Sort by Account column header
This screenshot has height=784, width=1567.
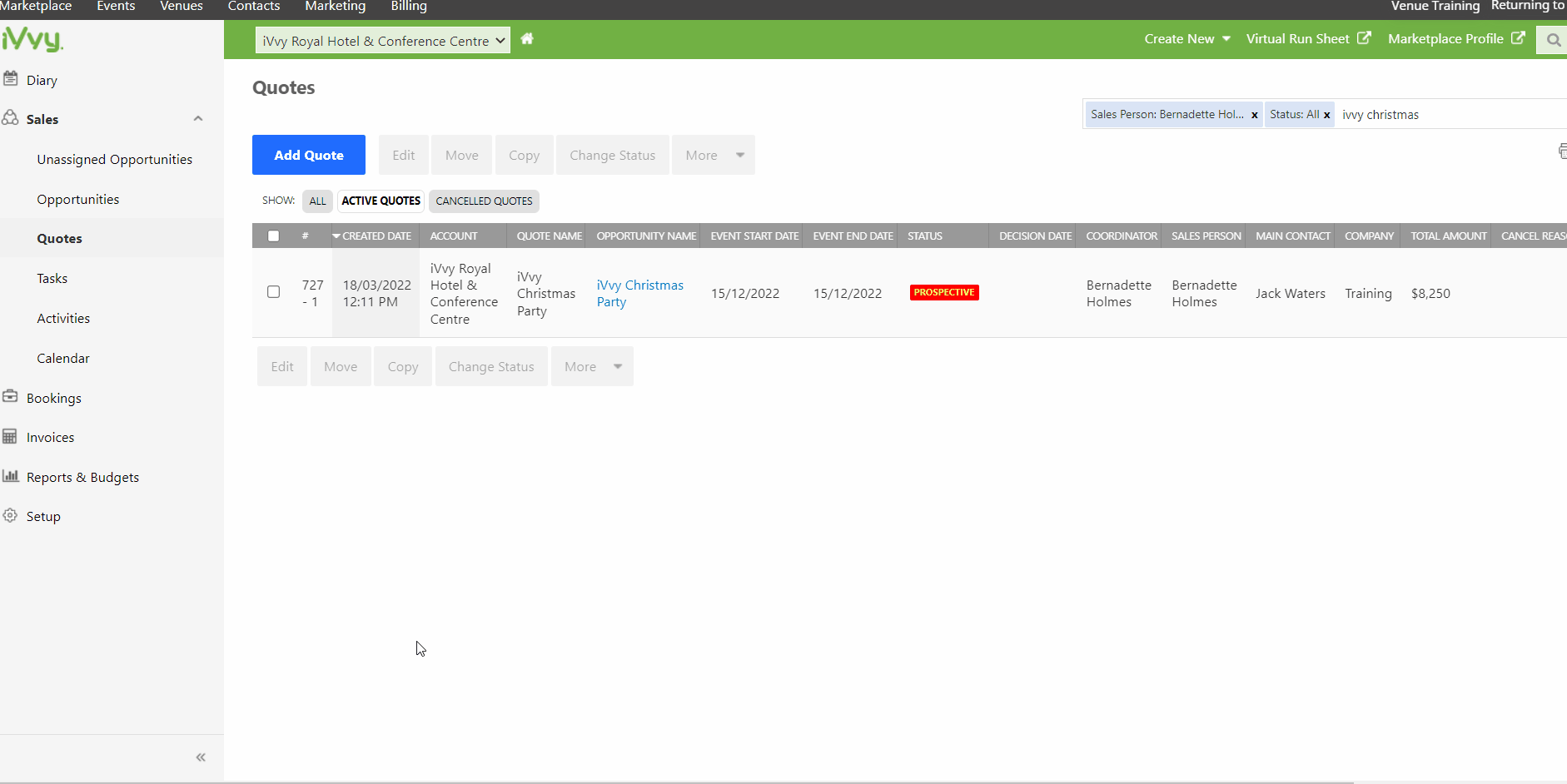tap(454, 236)
